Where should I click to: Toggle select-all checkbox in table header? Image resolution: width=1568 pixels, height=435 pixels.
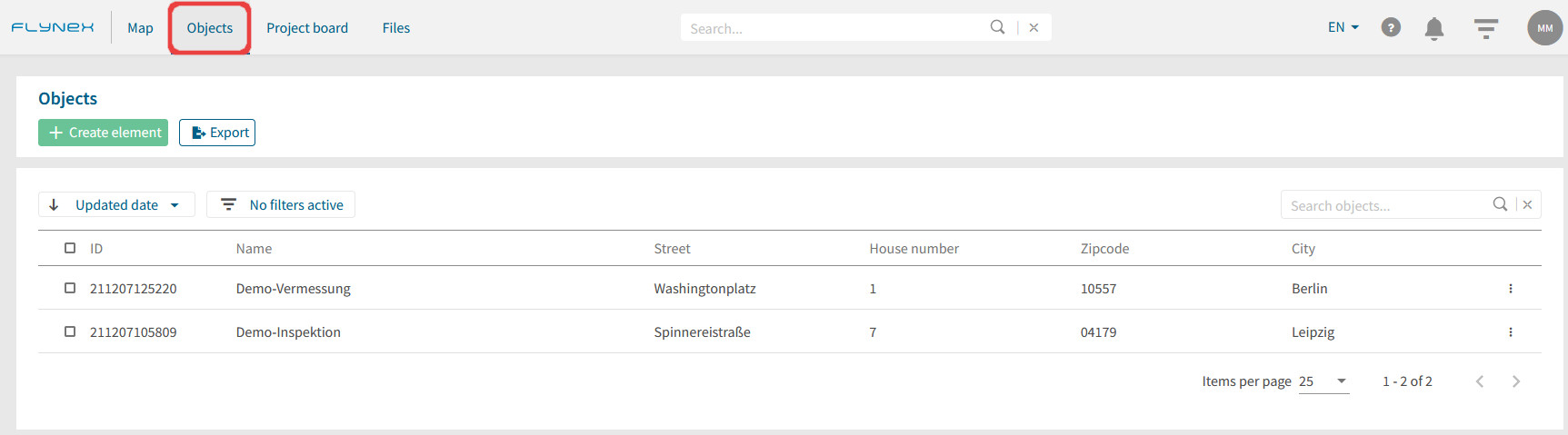point(70,248)
